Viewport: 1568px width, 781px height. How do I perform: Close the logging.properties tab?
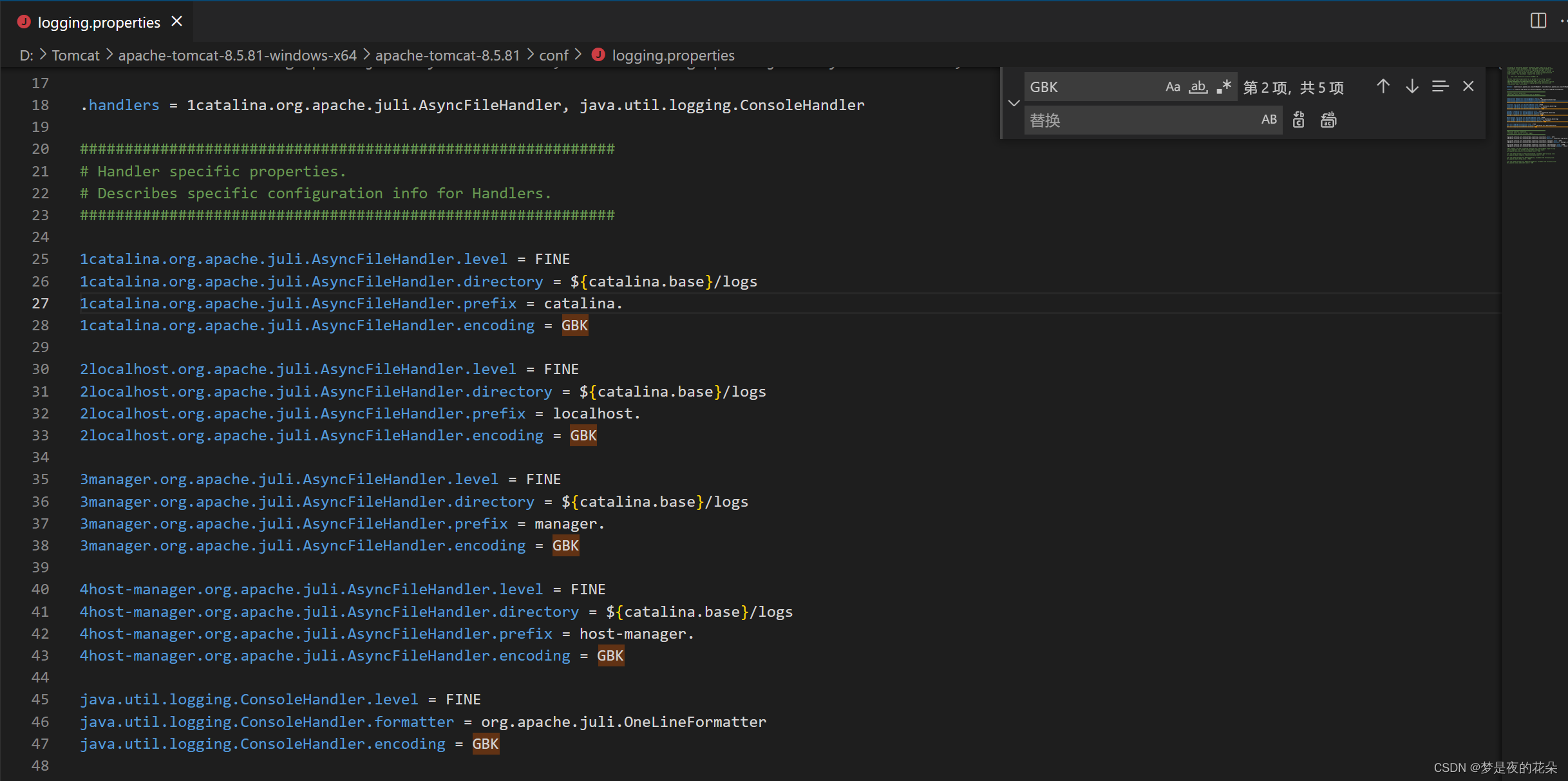pos(177,22)
